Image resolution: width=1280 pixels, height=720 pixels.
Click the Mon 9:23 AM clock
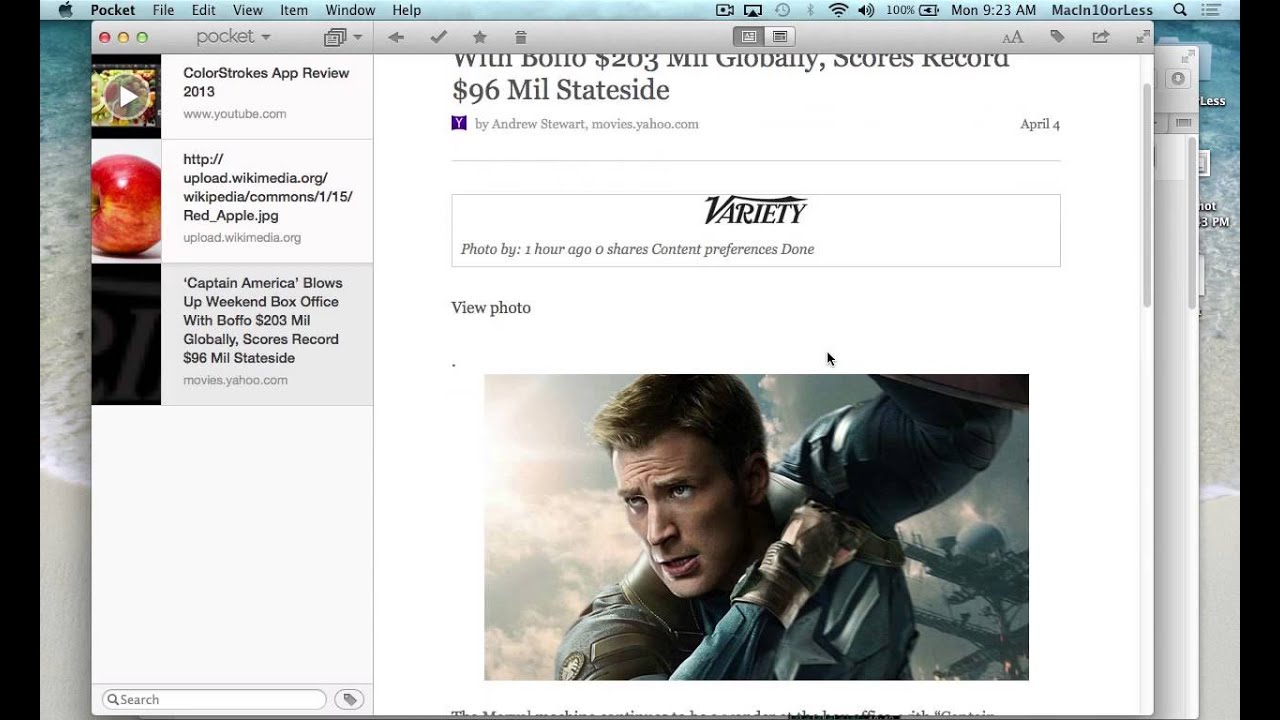[x=993, y=10]
